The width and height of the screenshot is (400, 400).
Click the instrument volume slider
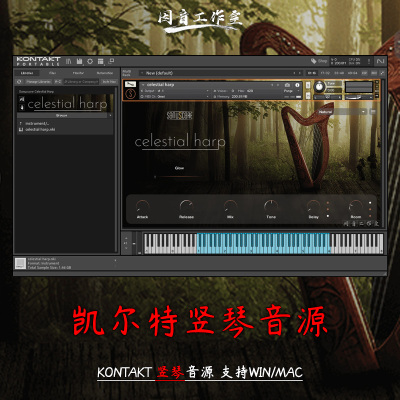coord(358,97)
